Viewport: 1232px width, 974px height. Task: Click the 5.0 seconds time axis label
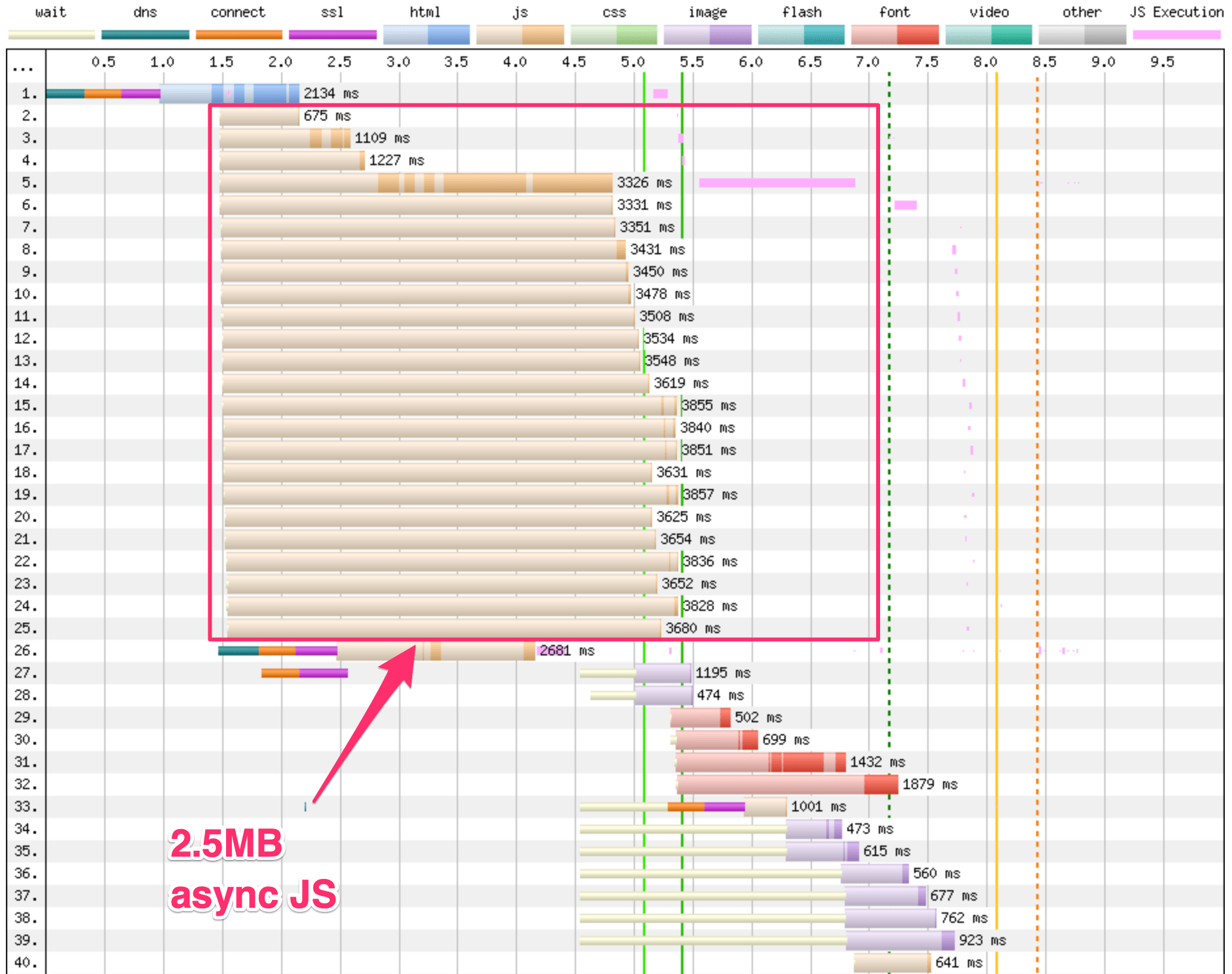632,62
